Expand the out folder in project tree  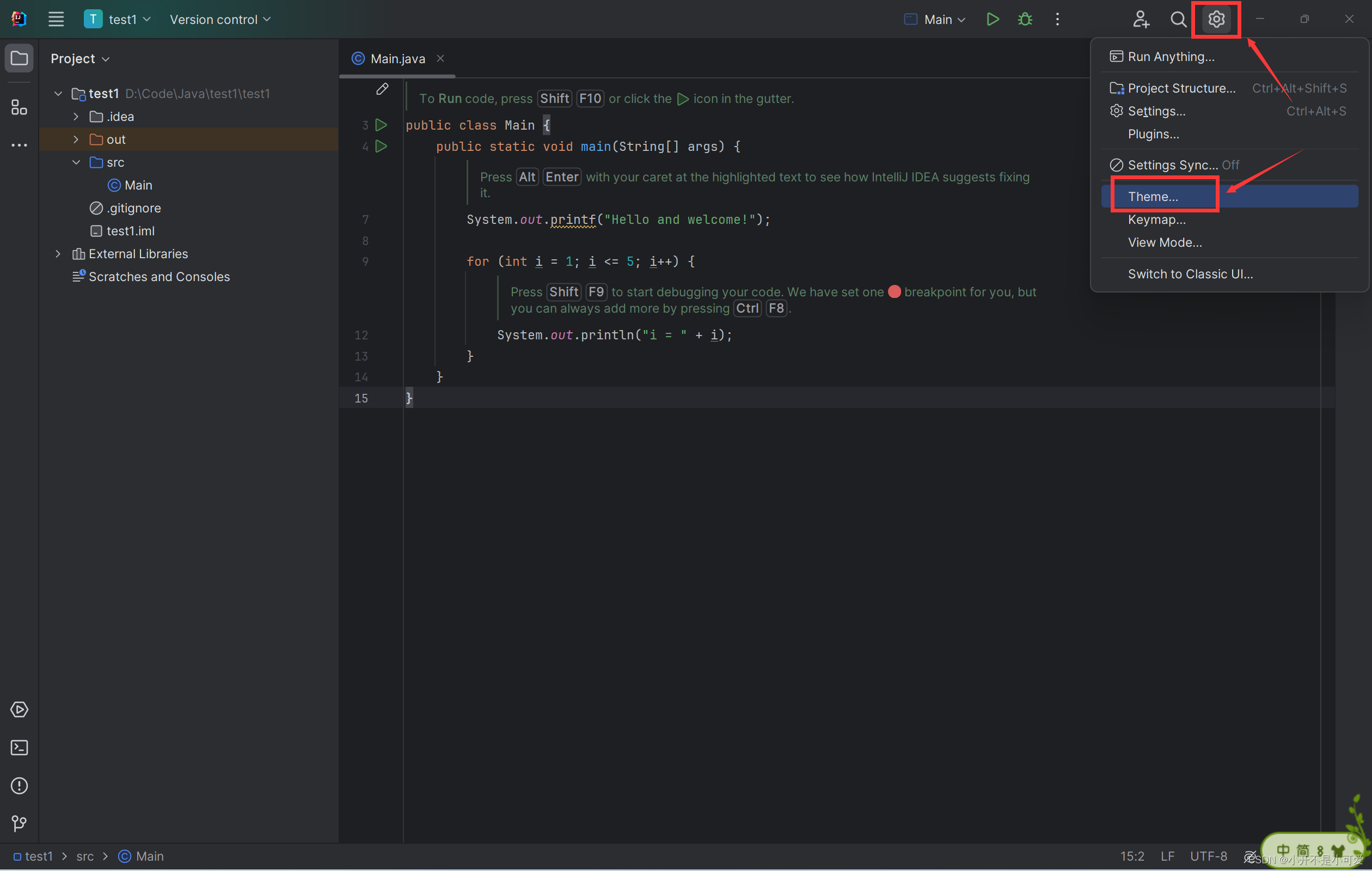click(76, 139)
